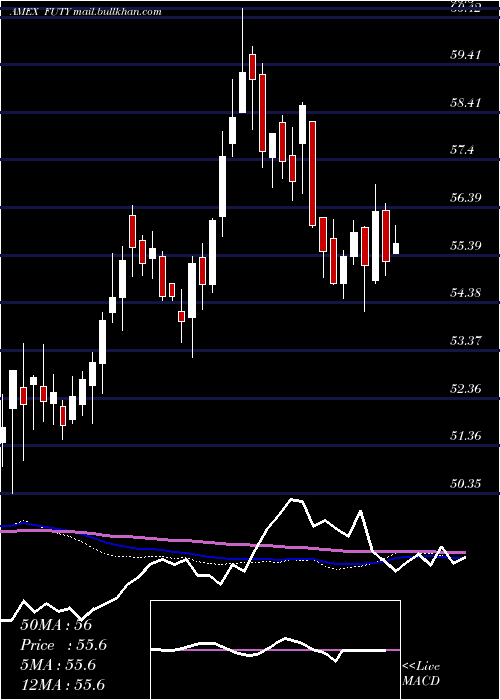The width and height of the screenshot is (500, 700).
Task: Click the 51.36 price axis label
Action: tap(466, 436)
